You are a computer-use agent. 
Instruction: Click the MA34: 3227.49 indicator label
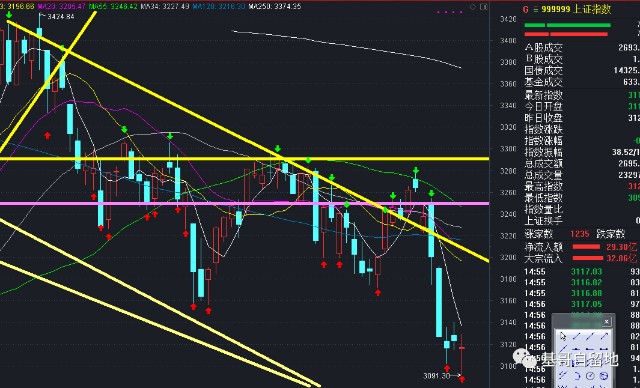point(165,7)
